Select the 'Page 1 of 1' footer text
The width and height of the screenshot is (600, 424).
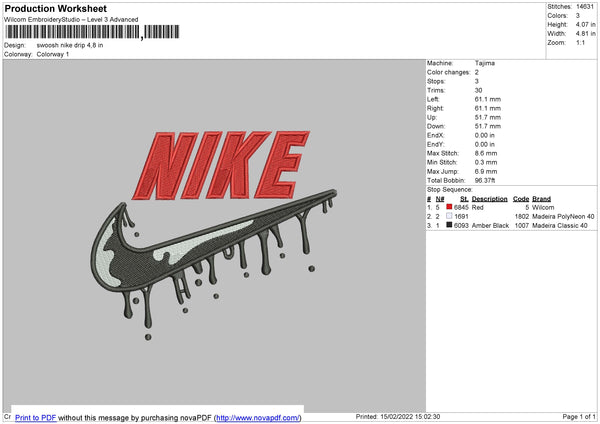579,416
